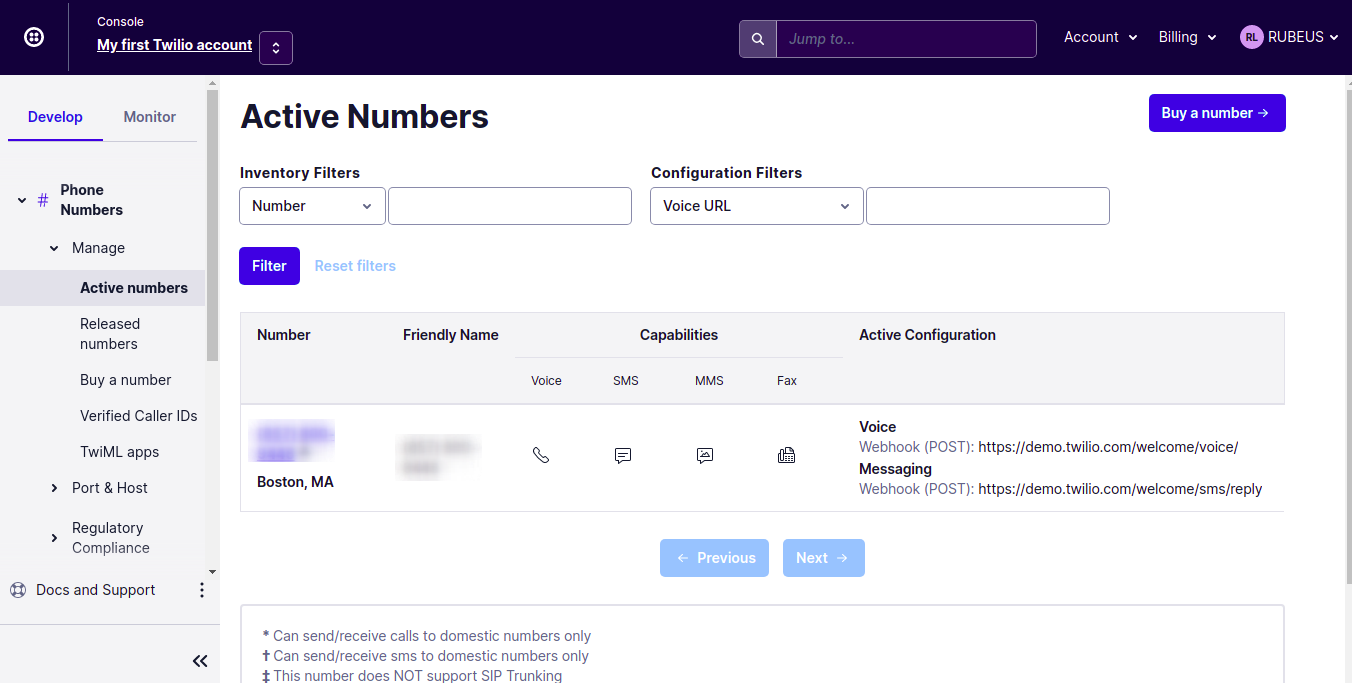The height and width of the screenshot is (683, 1352).
Task: Open Released numbers in sidebar
Action: pyautogui.click(x=110, y=334)
